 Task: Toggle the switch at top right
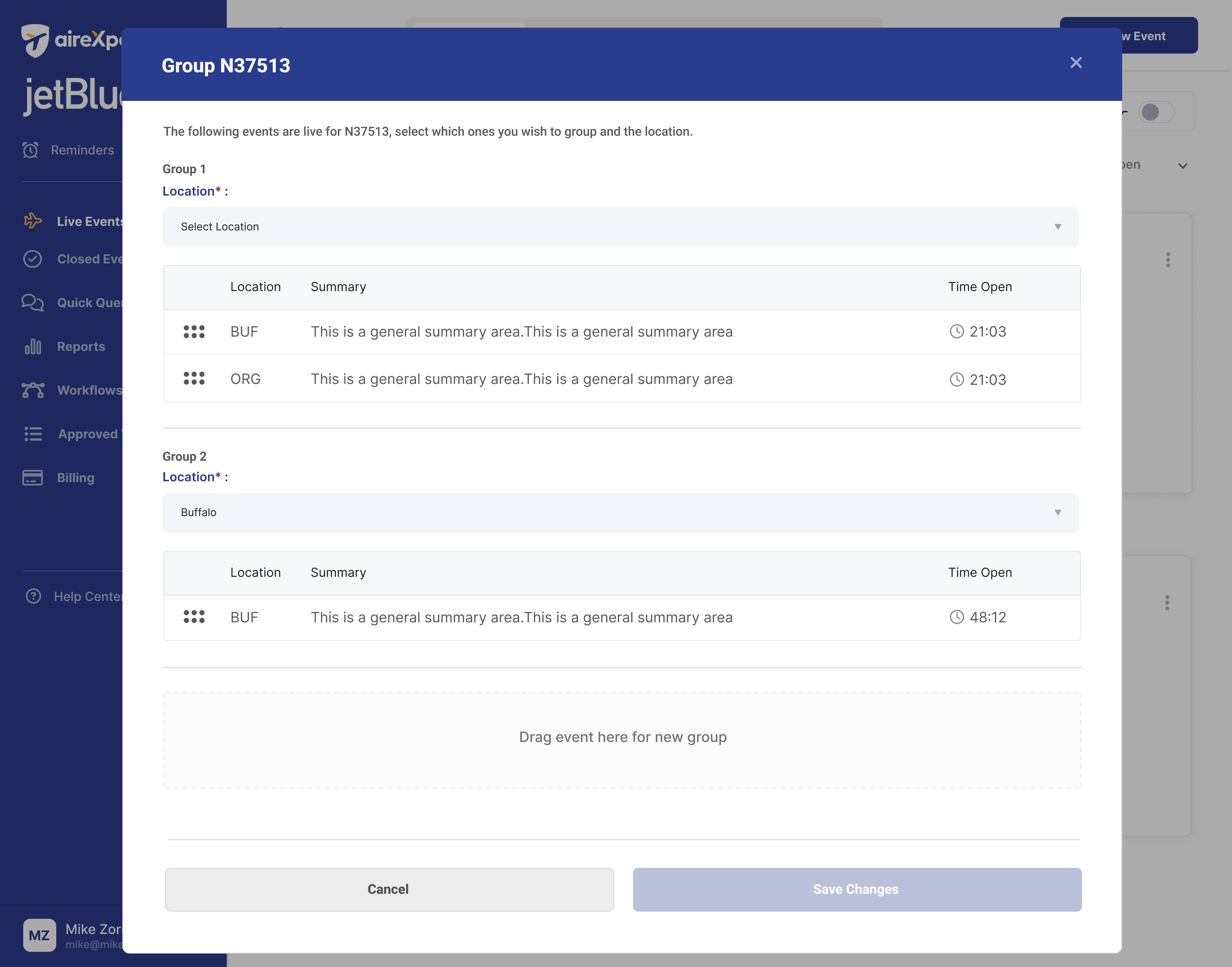pos(1156,112)
